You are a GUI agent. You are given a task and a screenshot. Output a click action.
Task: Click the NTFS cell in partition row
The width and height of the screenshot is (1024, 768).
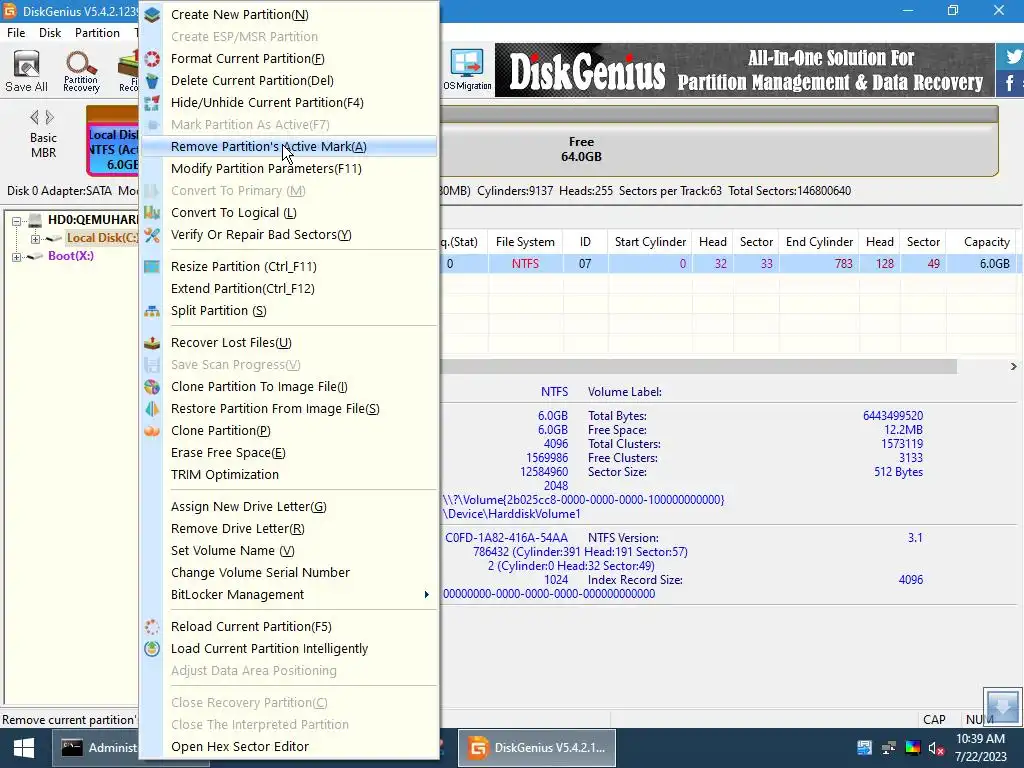(x=525, y=264)
